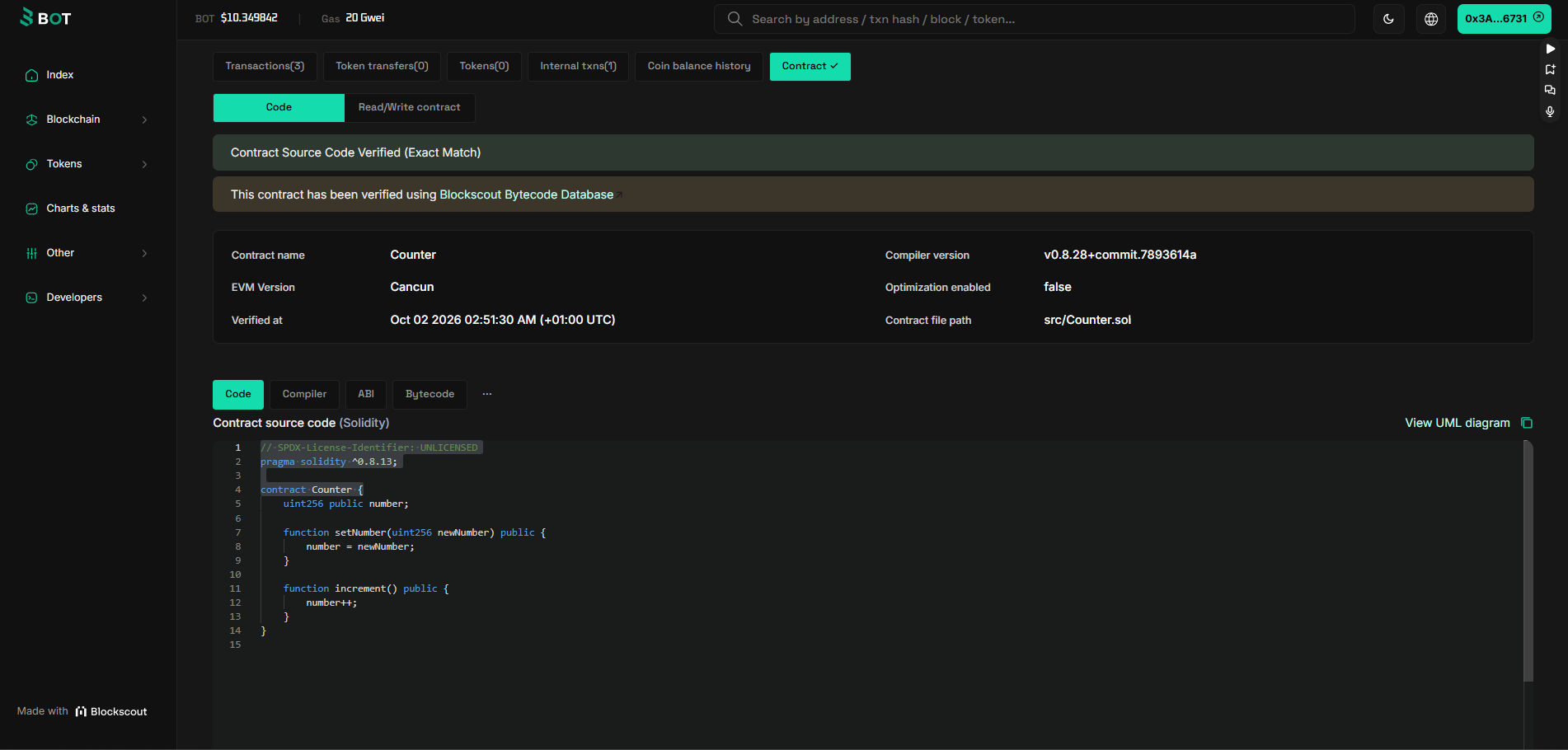Viewport: 1568px width, 750px height.
Task: Click Made with Blockscout link
Action: (82, 711)
